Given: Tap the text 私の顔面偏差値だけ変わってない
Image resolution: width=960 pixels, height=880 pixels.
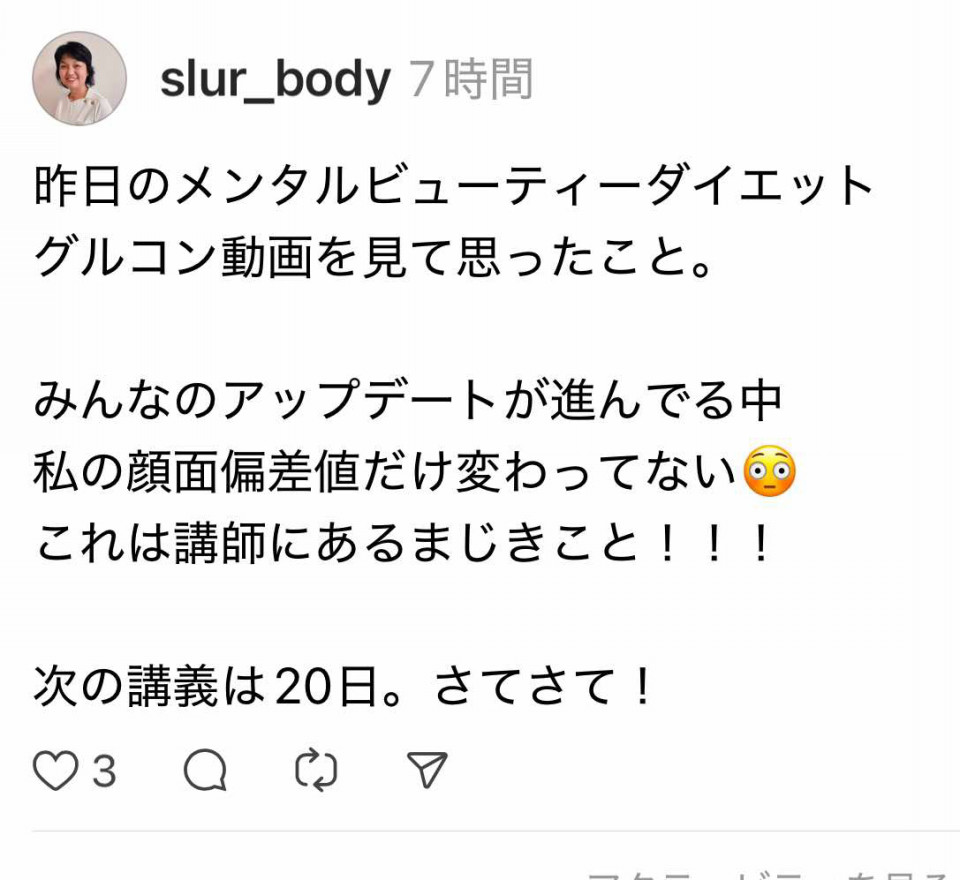Looking at the screenshot, I should [384, 472].
